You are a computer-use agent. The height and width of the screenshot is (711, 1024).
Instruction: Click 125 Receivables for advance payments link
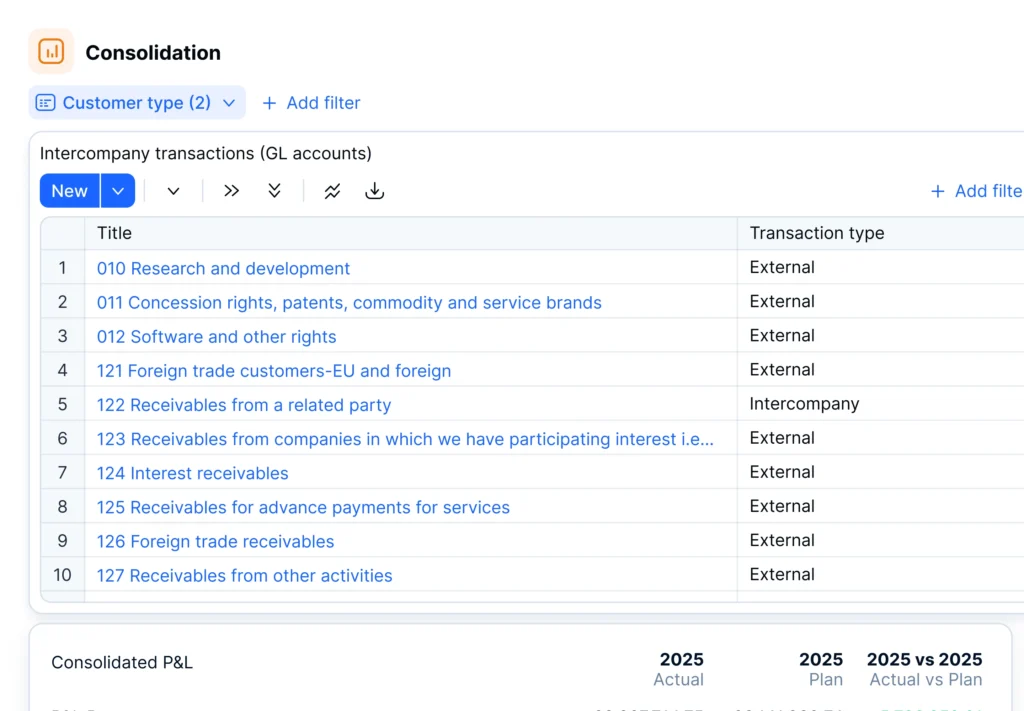click(302, 507)
